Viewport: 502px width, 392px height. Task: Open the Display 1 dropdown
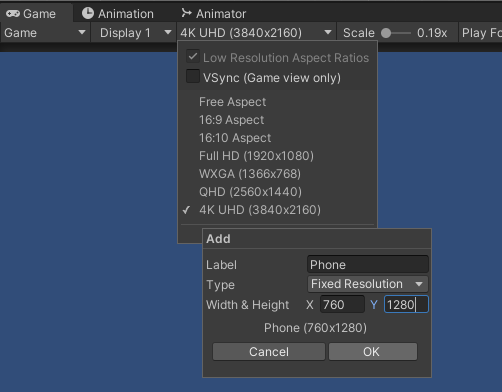pyautogui.click(x=134, y=33)
